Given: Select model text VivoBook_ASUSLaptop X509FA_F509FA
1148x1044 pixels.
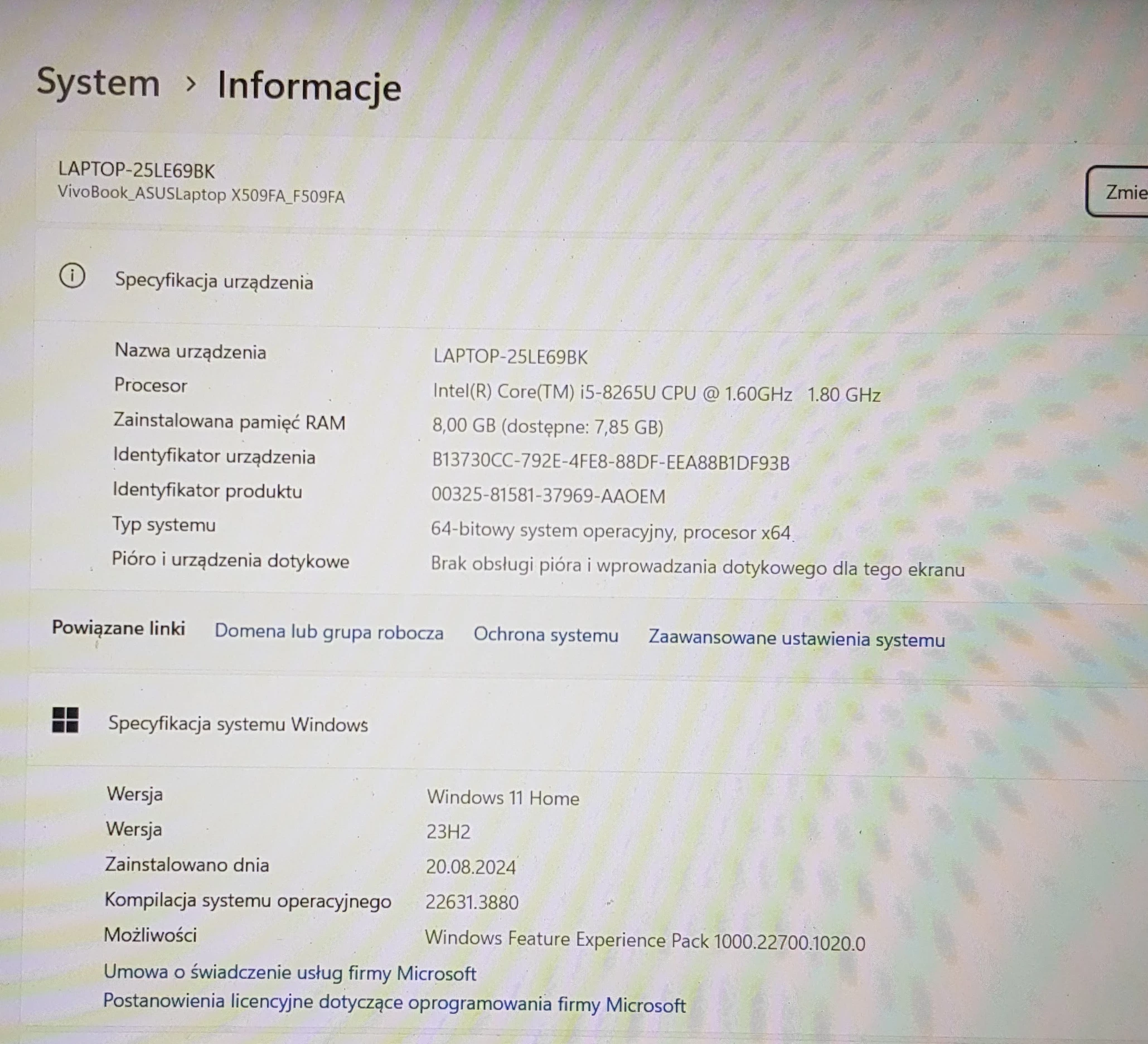Looking at the screenshot, I should click(x=201, y=194).
